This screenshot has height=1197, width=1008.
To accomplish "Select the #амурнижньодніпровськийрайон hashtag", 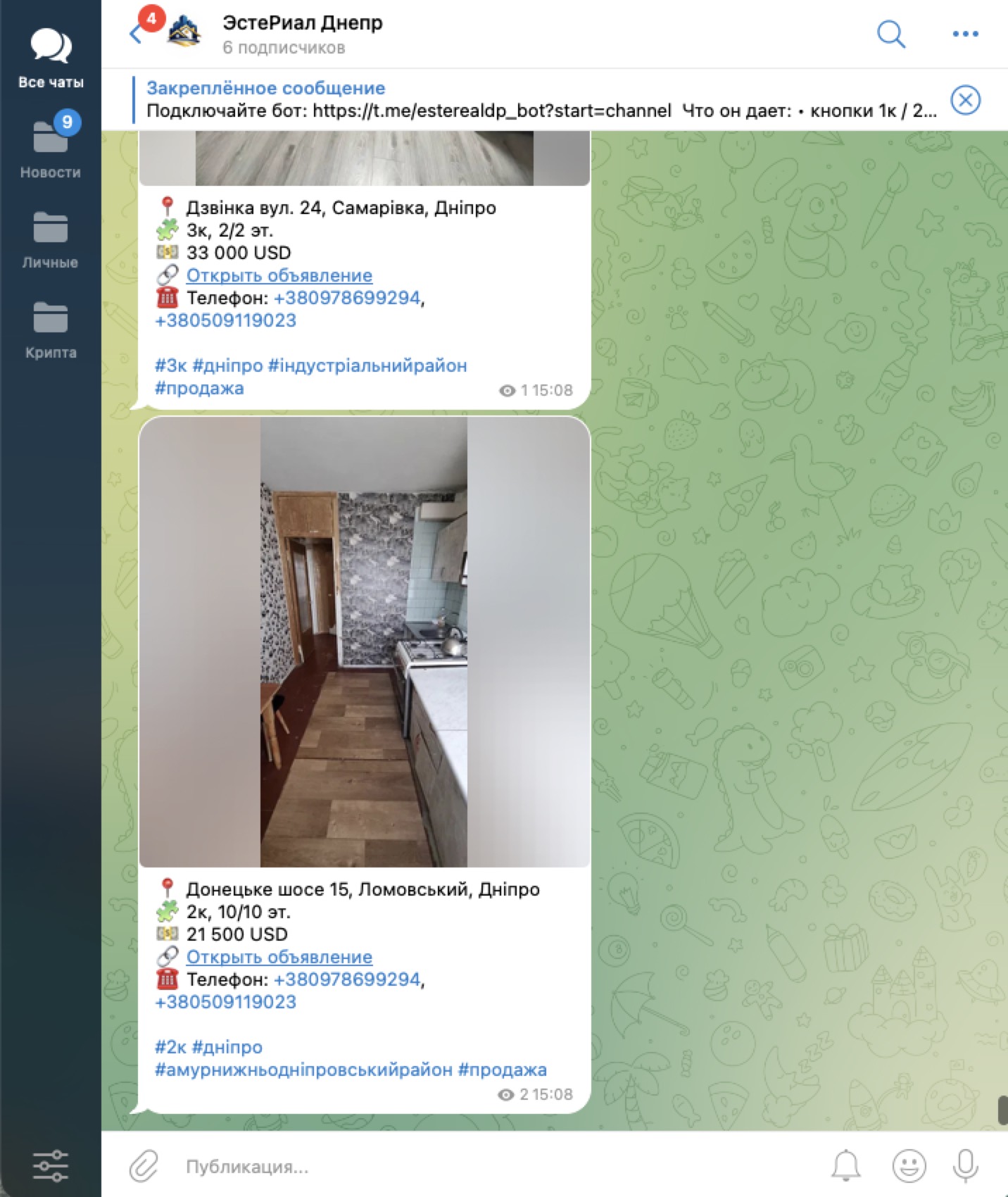I will 303,1070.
